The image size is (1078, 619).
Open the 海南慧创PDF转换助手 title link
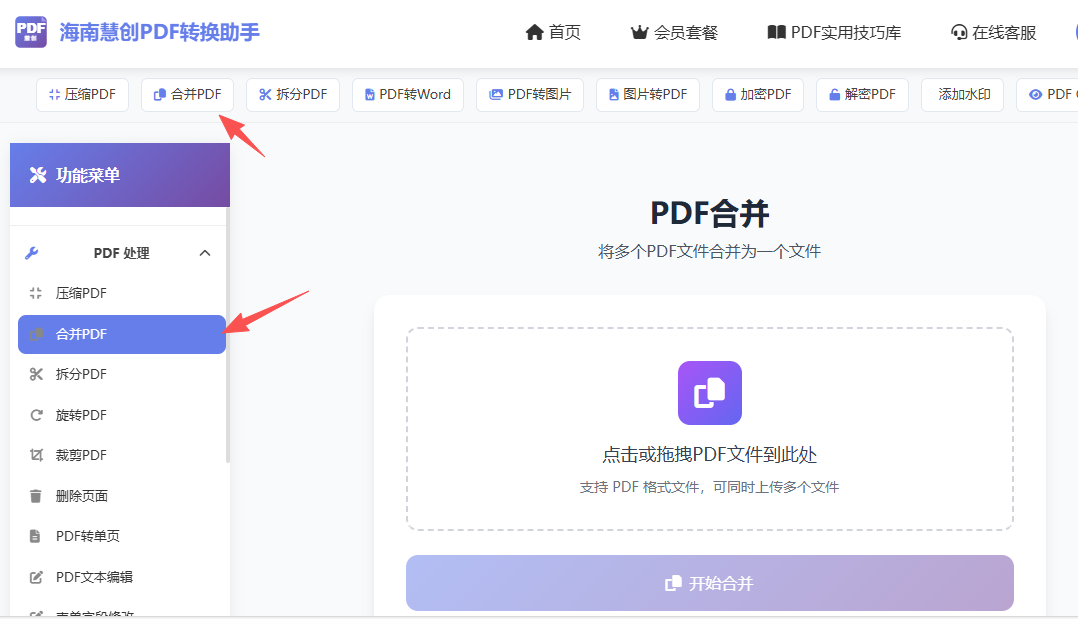pyautogui.click(x=159, y=32)
